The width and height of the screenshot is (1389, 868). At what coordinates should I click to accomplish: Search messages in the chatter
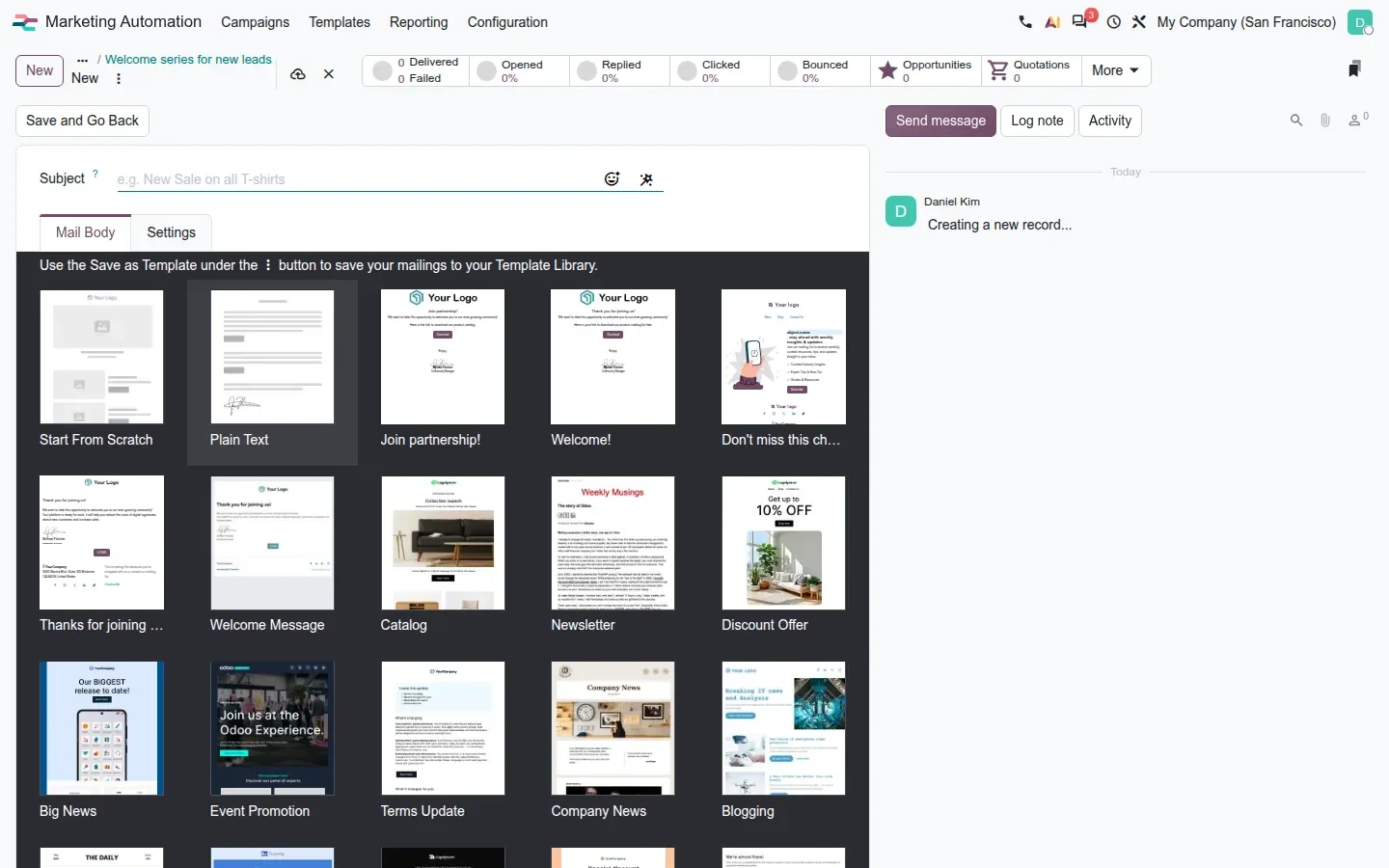[1296, 121]
